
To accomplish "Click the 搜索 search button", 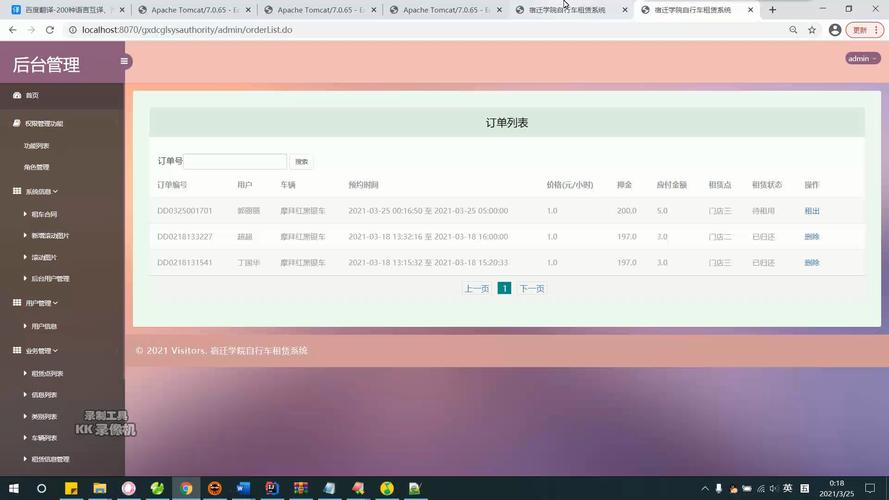I will click(x=302, y=162).
